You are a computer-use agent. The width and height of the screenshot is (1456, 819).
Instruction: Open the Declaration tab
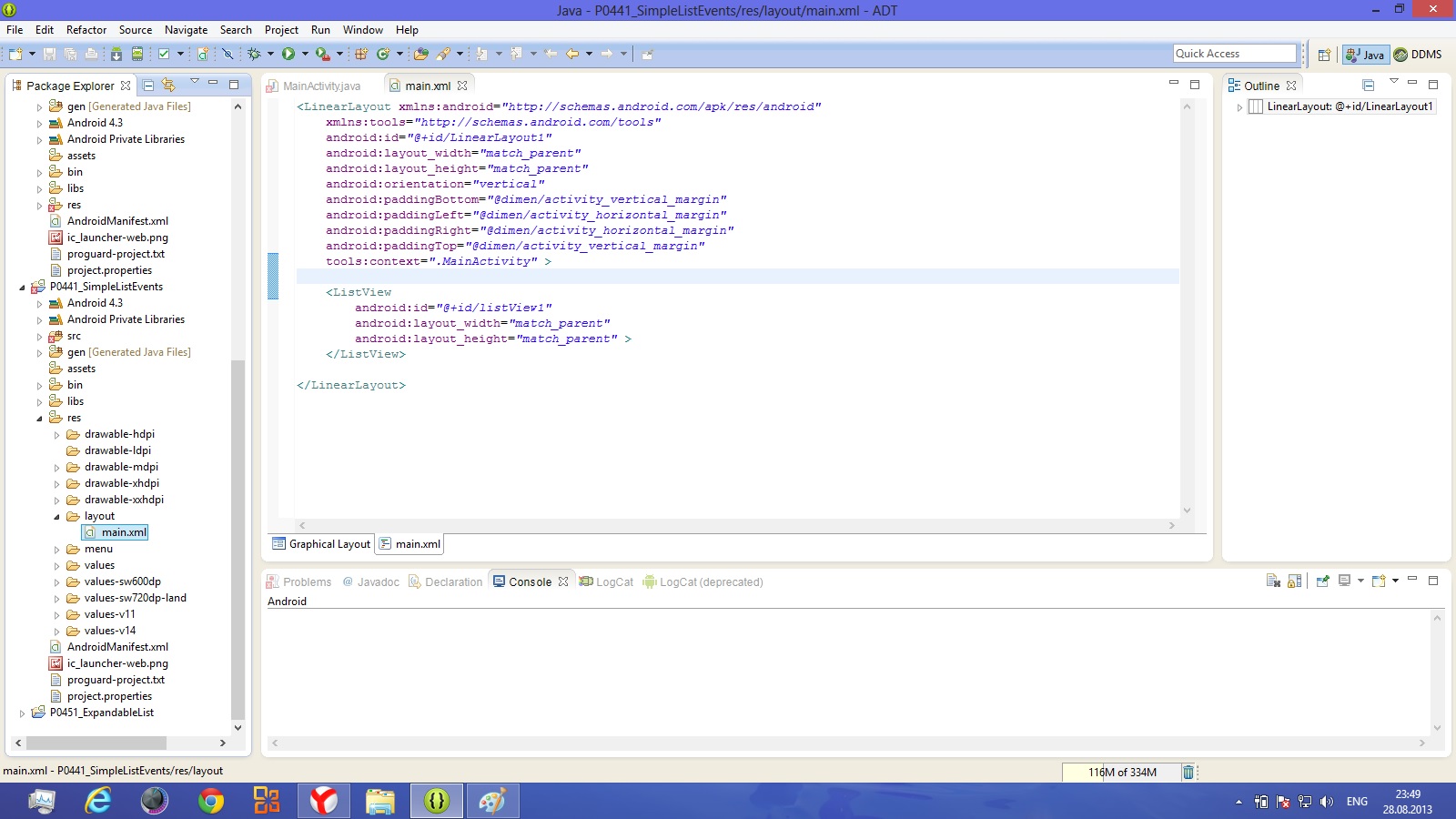446,582
